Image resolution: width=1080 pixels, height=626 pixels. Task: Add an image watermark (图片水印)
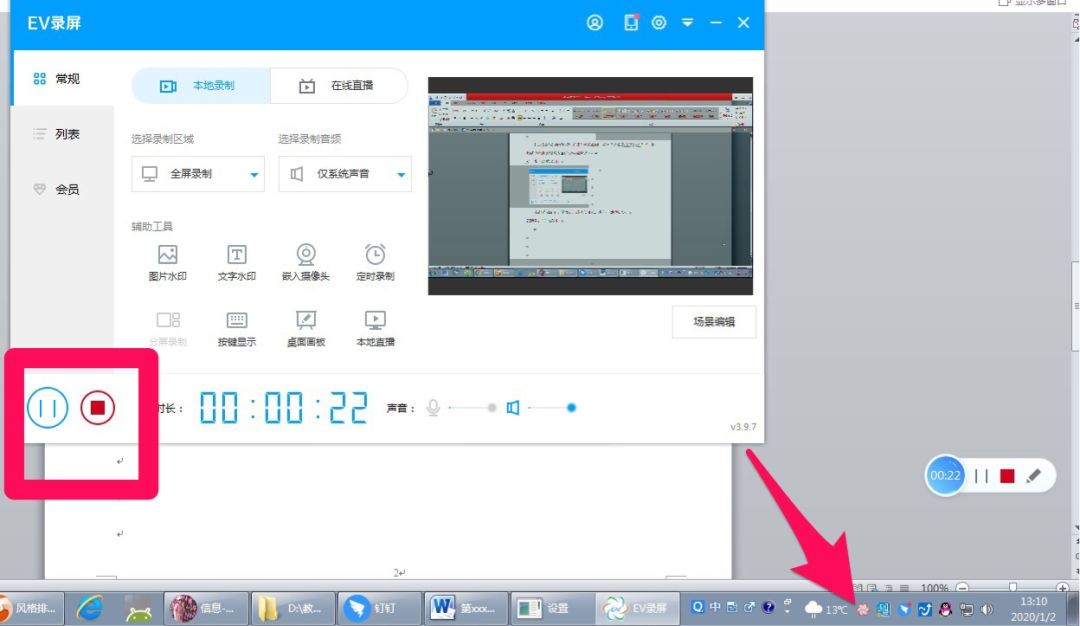(x=167, y=262)
